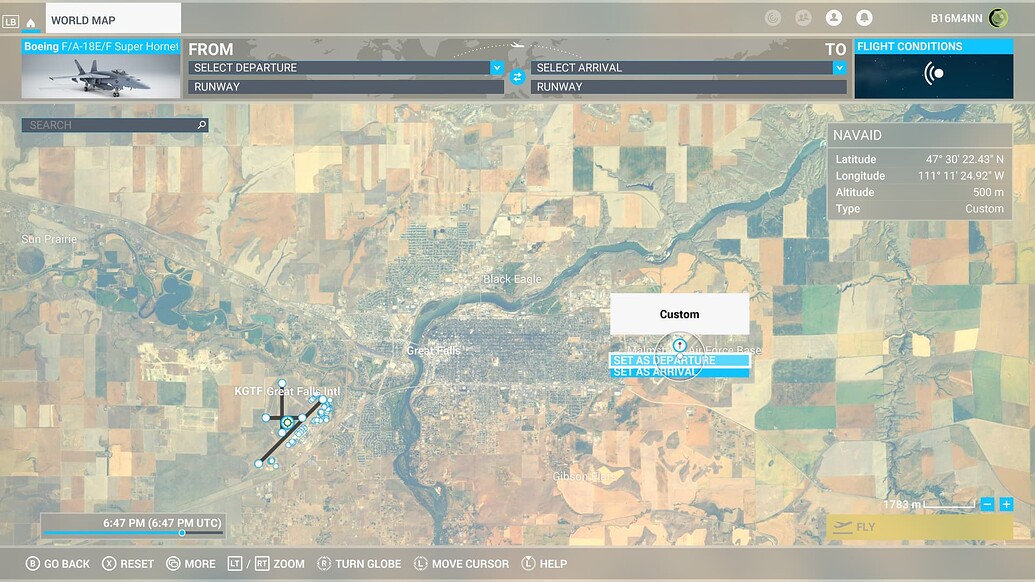Open the Flight Conditions sound icon
Screen dimensions: 1035x582
point(934,75)
